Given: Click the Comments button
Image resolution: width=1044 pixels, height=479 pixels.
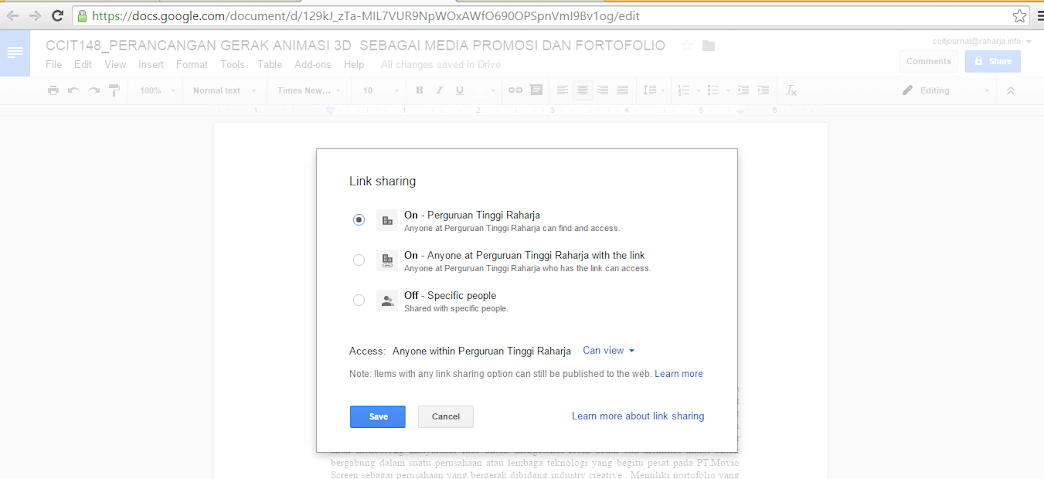Looking at the screenshot, I should pyautogui.click(x=928, y=61).
